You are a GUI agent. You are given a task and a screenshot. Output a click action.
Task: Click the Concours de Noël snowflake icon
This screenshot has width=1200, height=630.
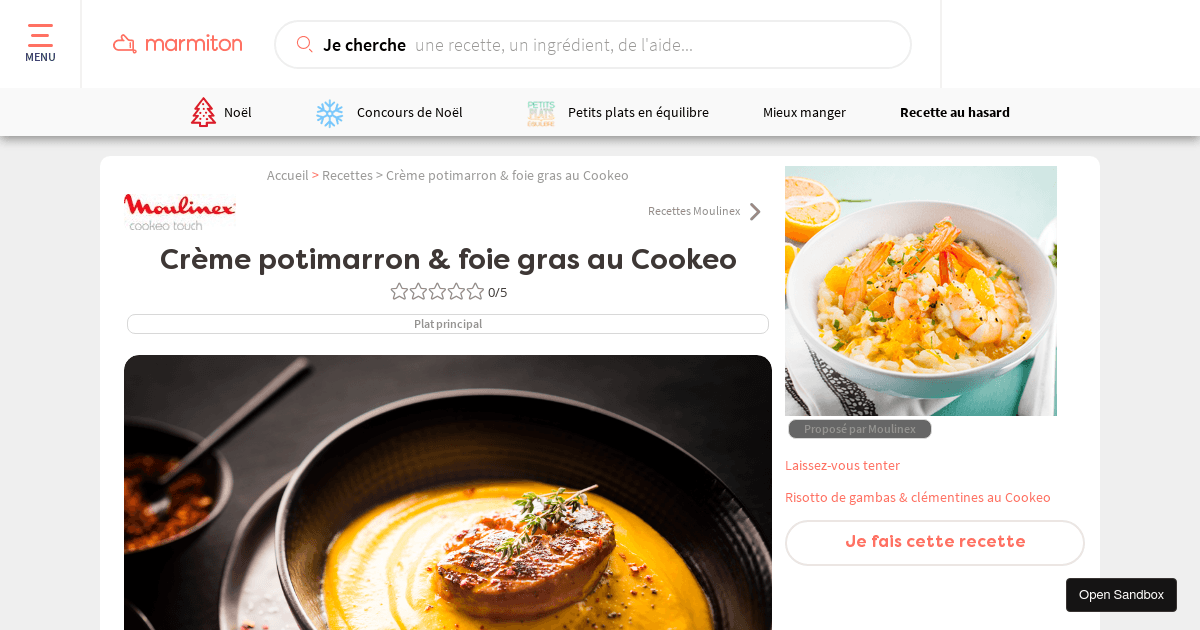[x=330, y=113]
